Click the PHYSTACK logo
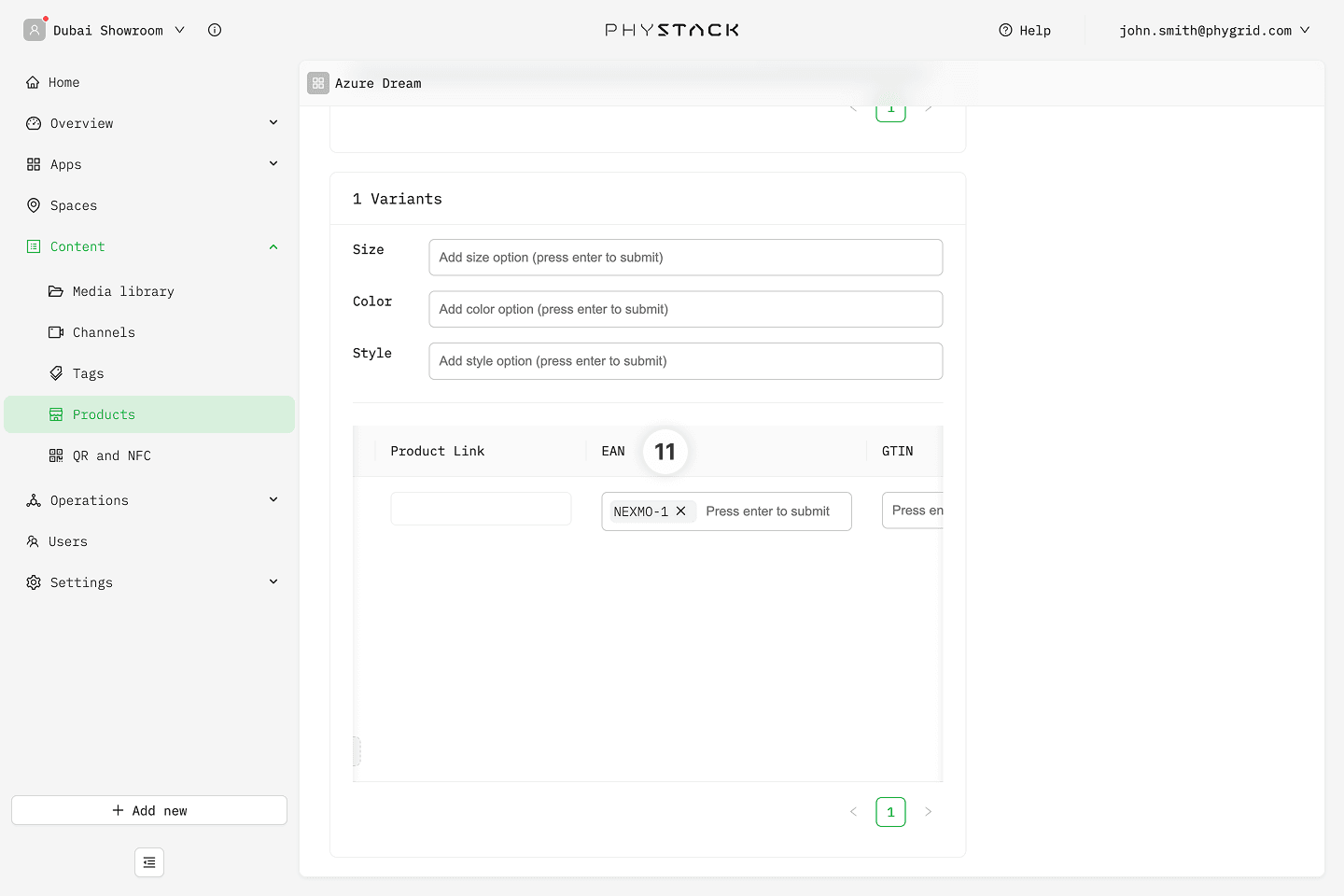This screenshot has width=1344, height=896. [x=672, y=30]
